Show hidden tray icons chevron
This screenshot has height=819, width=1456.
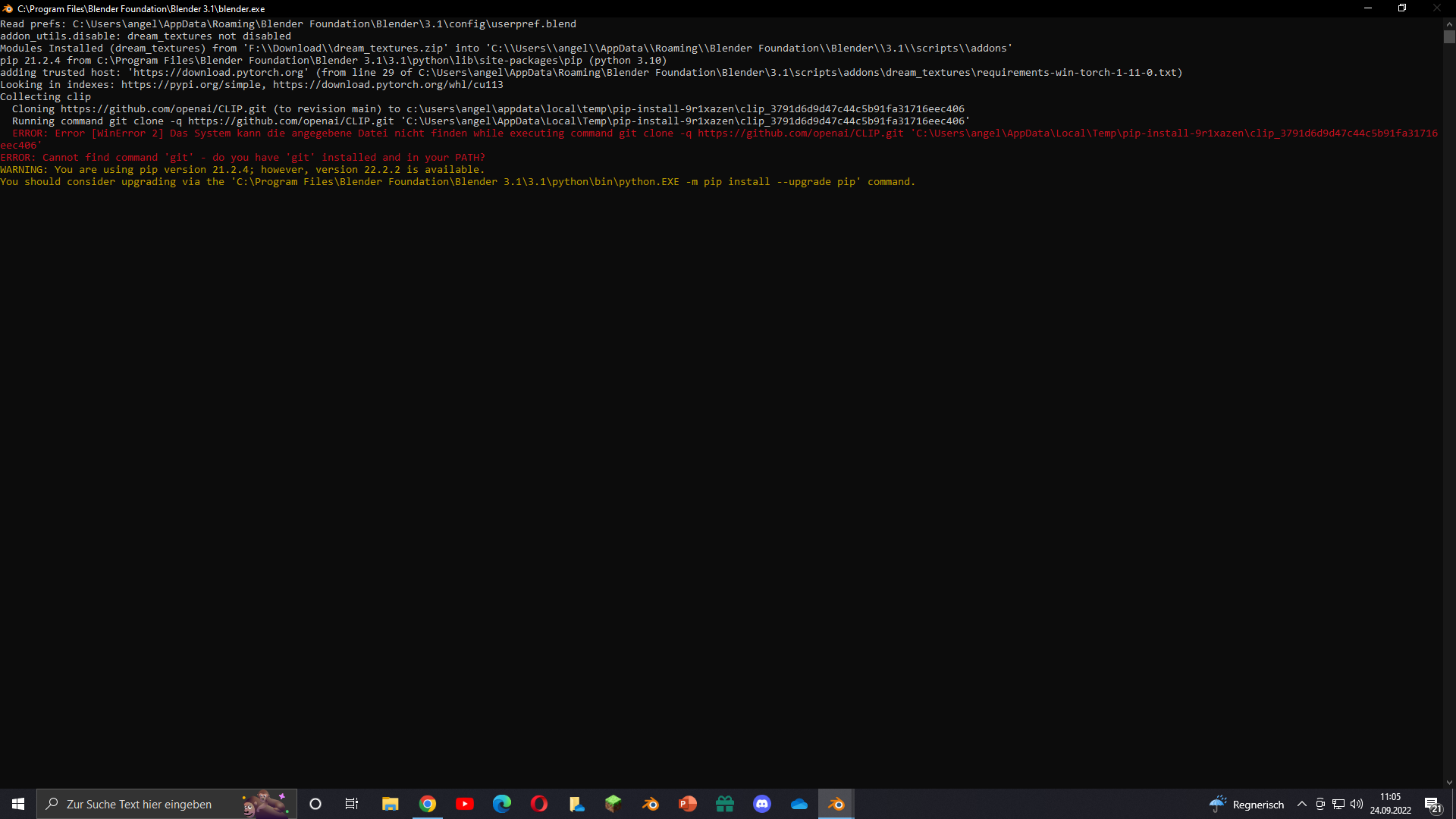coord(1302,804)
